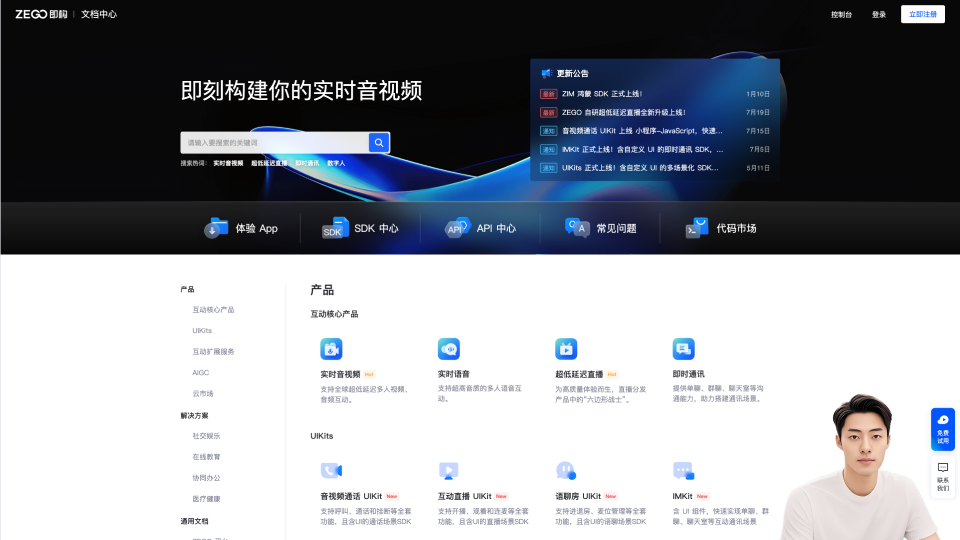Open the 常见问题 Q&A icon
The image size is (960, 540).
click(577, 228)
